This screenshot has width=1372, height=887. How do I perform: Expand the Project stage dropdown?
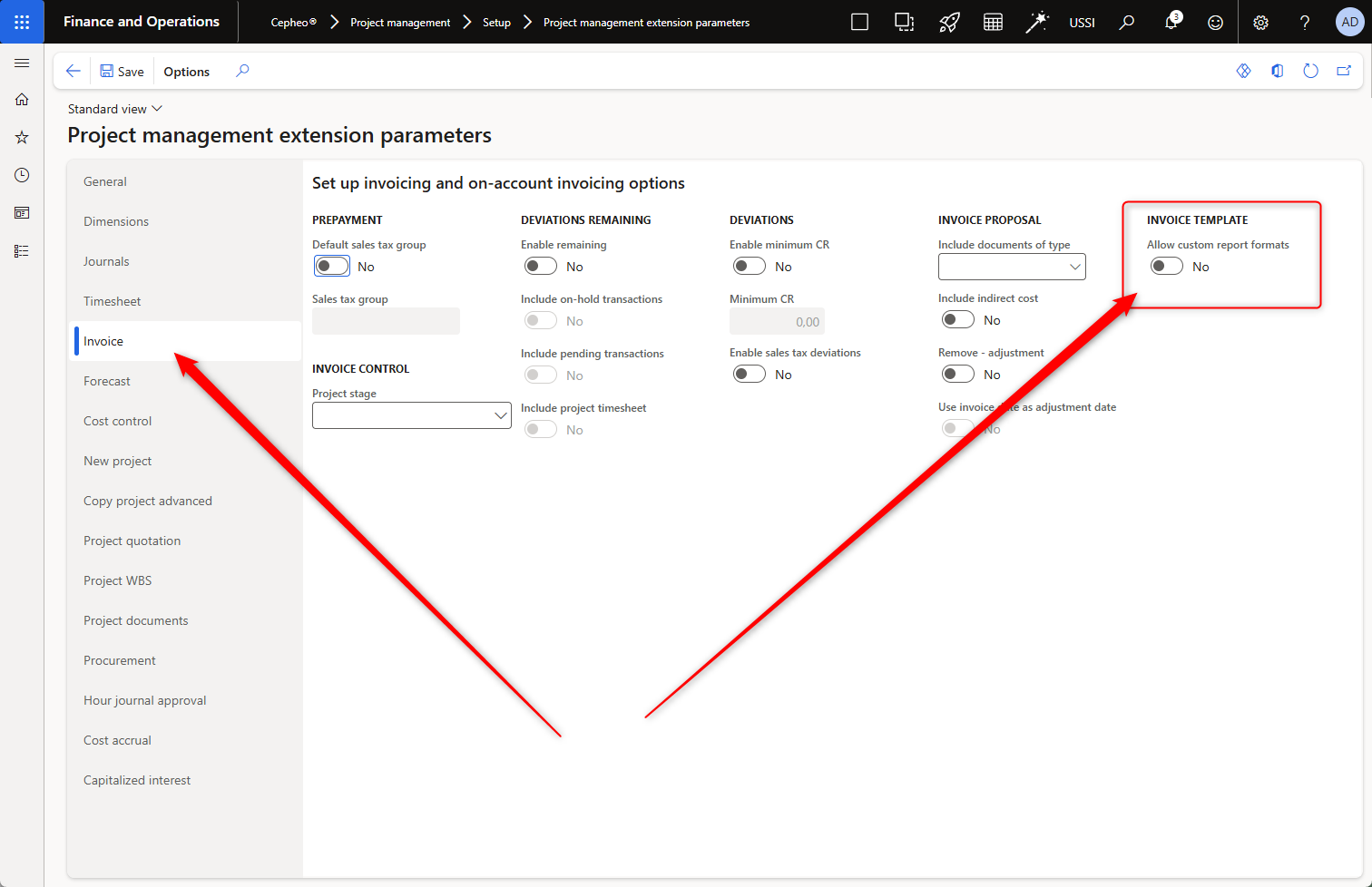411,415
